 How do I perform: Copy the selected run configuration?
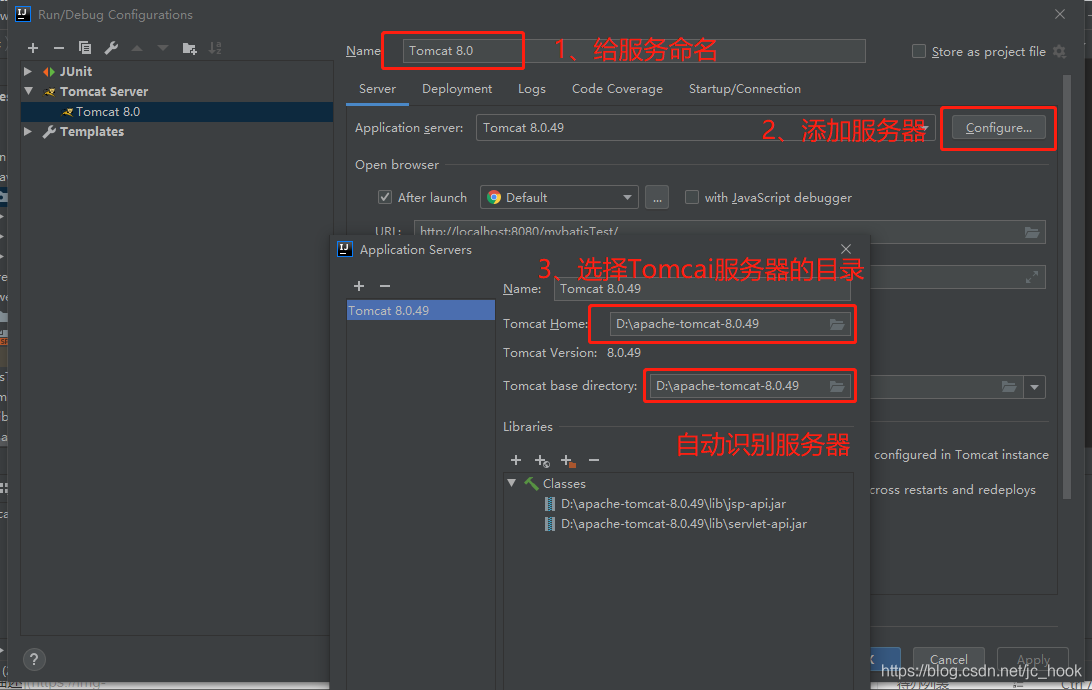pyautogui.click(x=85, y=48)
